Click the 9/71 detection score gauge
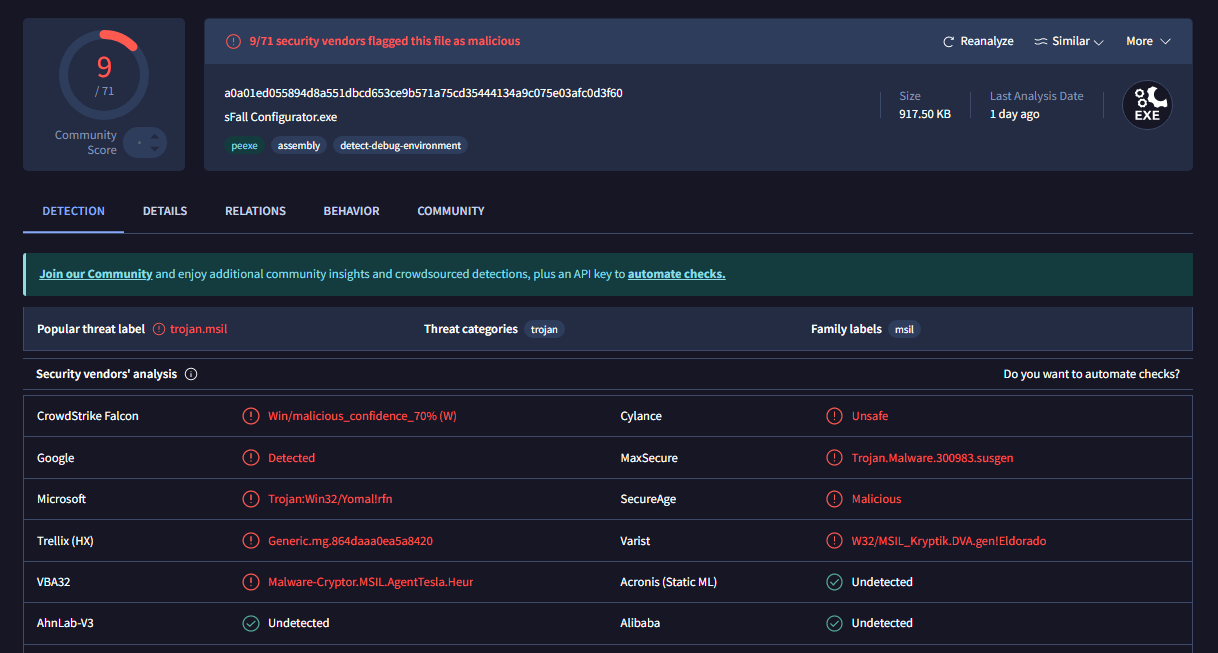This screenshot has width=1218, height=653. click(x=104, y=75)
